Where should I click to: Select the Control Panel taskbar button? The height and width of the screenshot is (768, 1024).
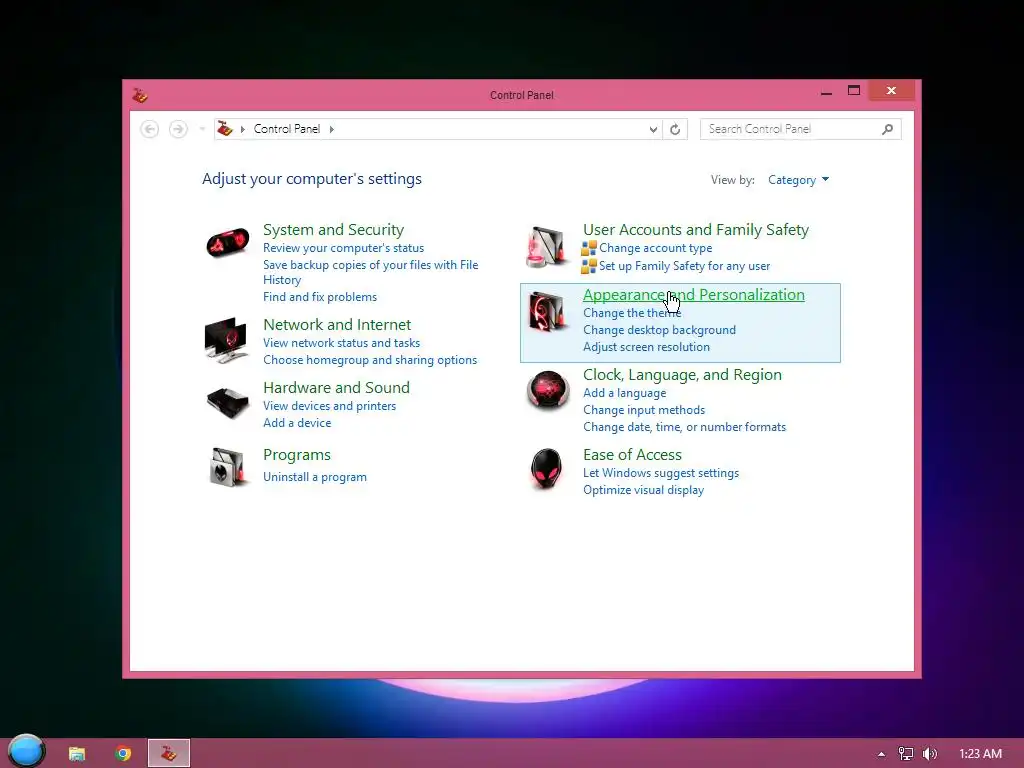pos(169,753)
